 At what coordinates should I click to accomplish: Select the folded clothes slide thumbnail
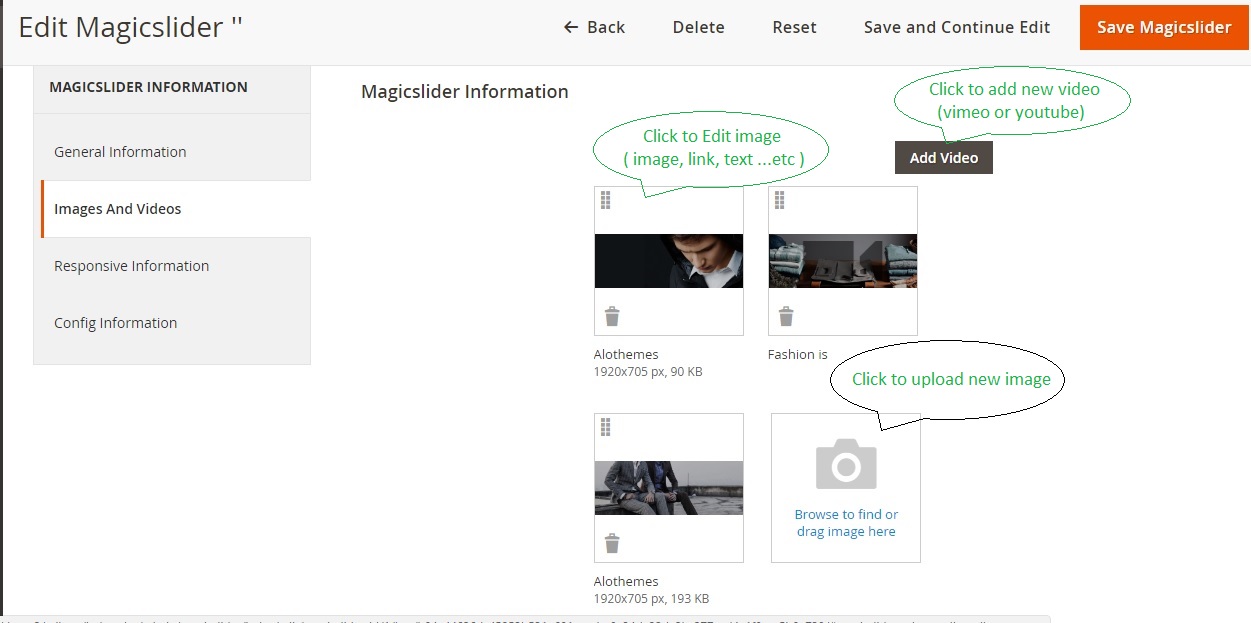click(x=842, y=261)
